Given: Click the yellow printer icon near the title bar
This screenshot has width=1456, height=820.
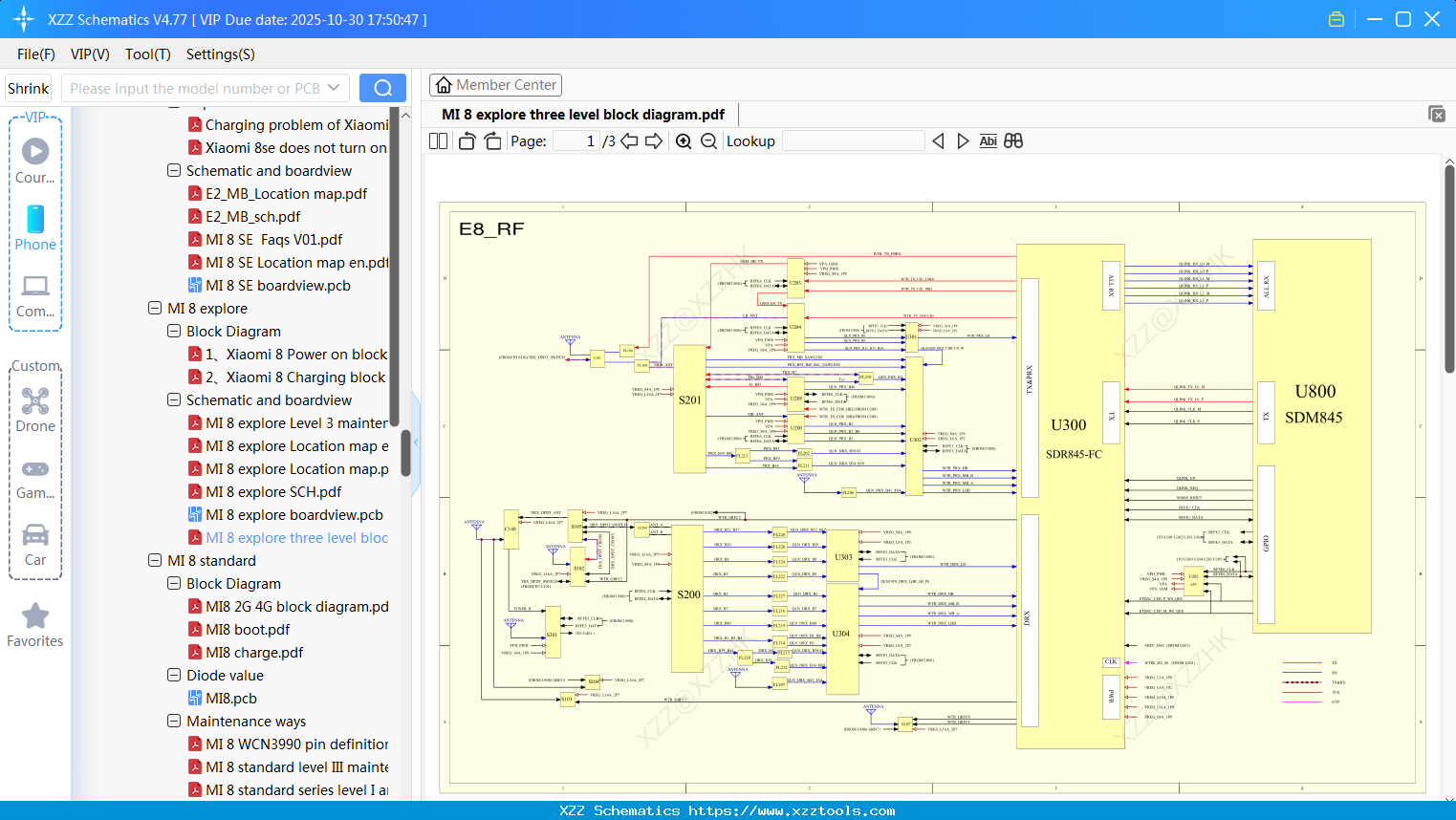Looking at the screenshot, I should click(1336, 18).
